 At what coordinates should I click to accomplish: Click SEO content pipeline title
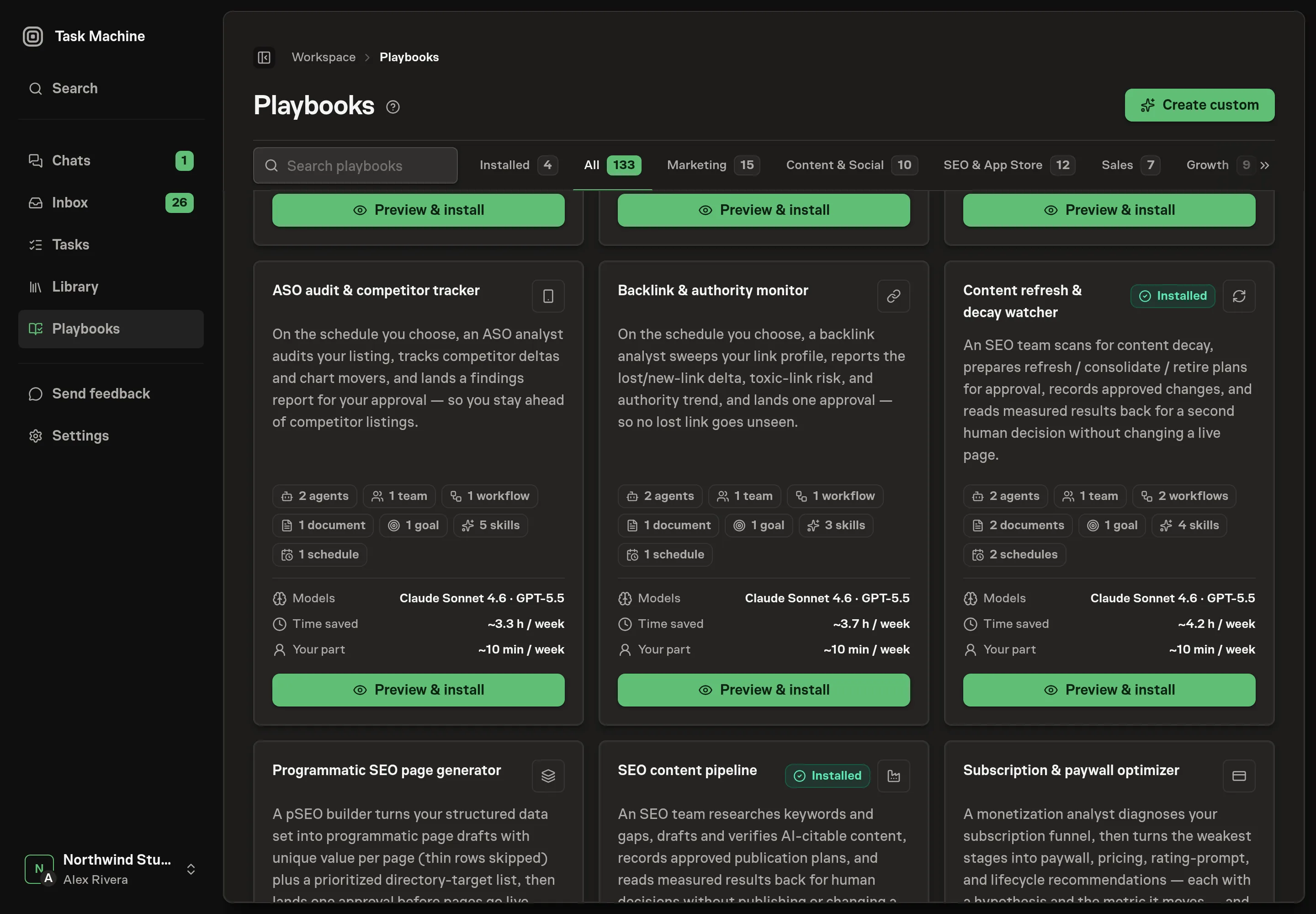point(687,770)
